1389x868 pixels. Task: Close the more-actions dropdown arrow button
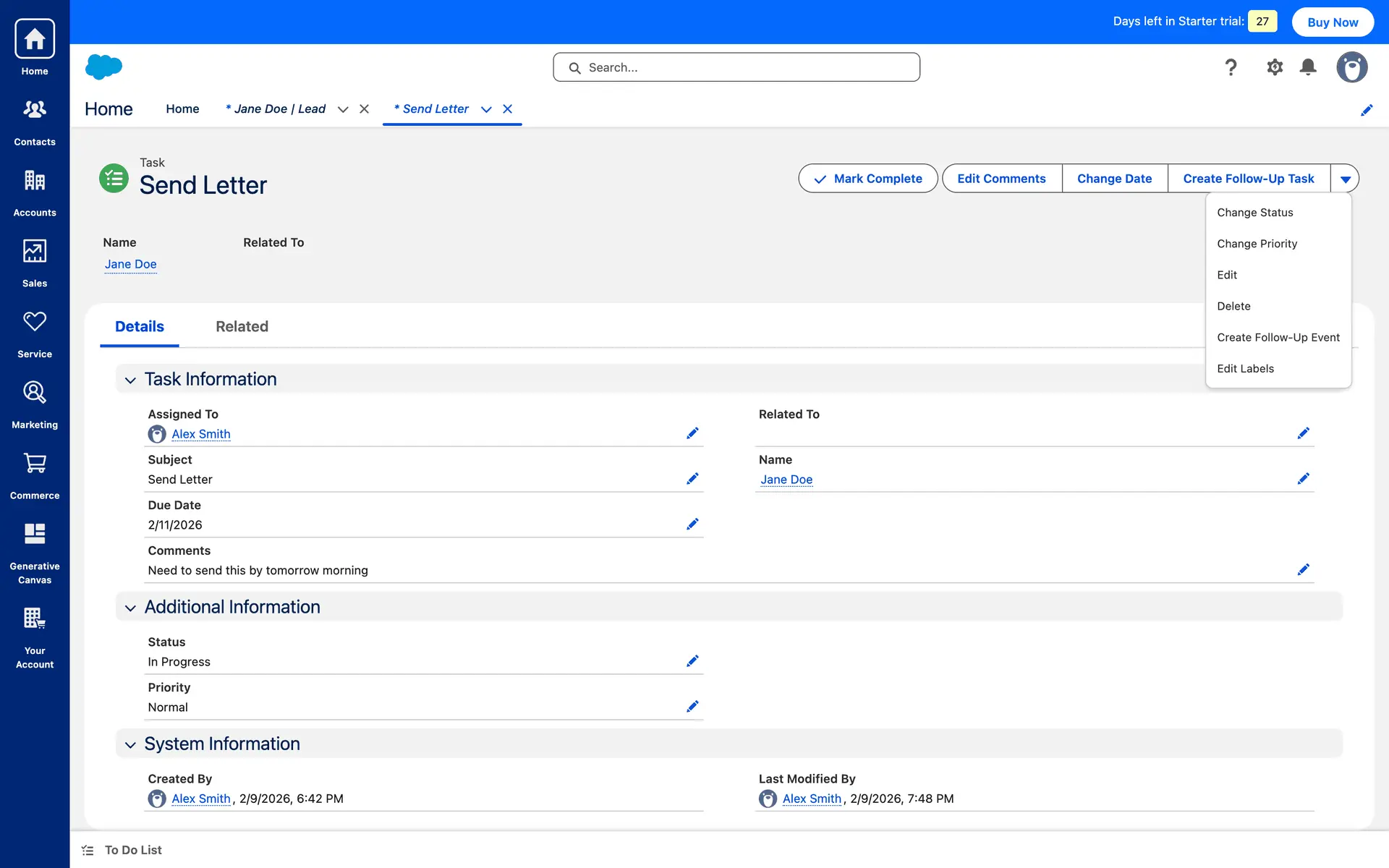coord(1345,179)
